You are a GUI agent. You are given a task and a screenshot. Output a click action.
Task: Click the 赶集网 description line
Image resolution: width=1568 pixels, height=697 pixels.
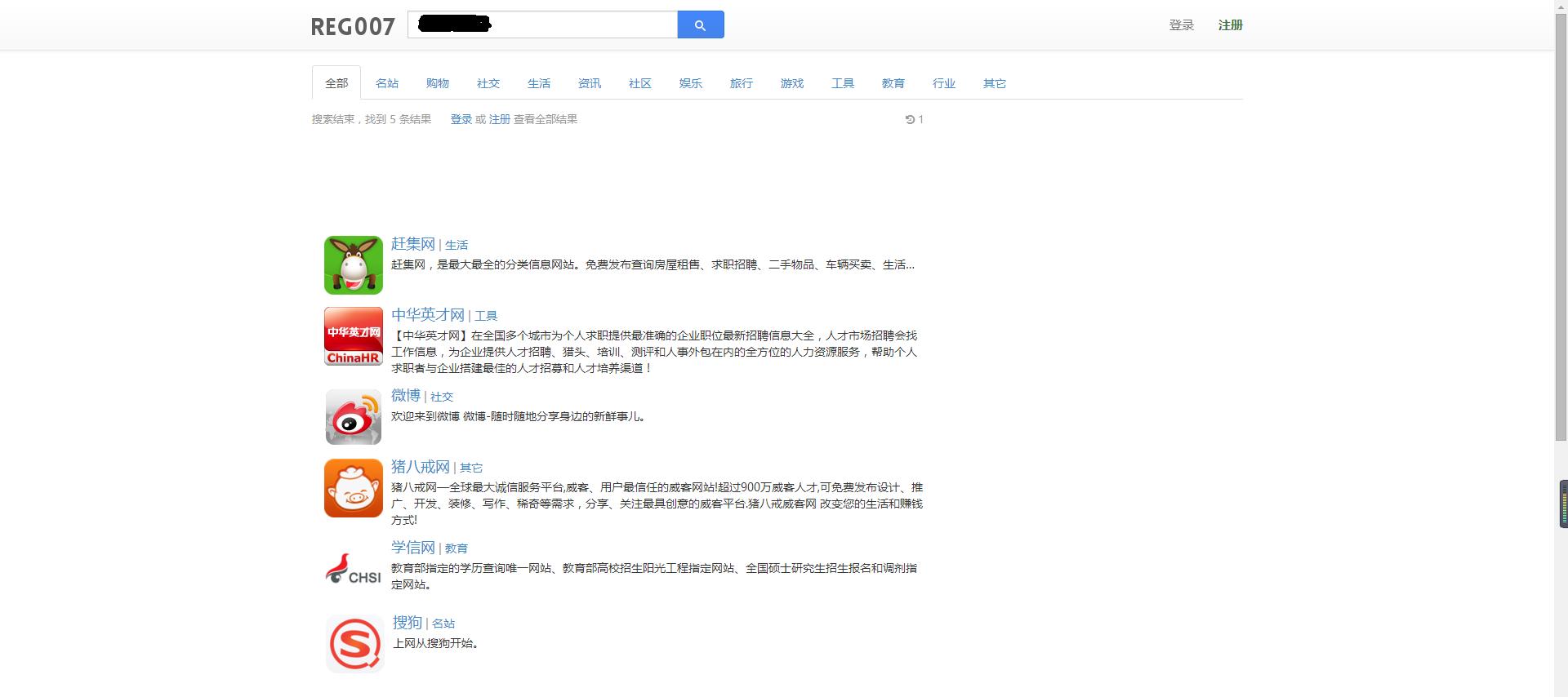pos(653,264)
